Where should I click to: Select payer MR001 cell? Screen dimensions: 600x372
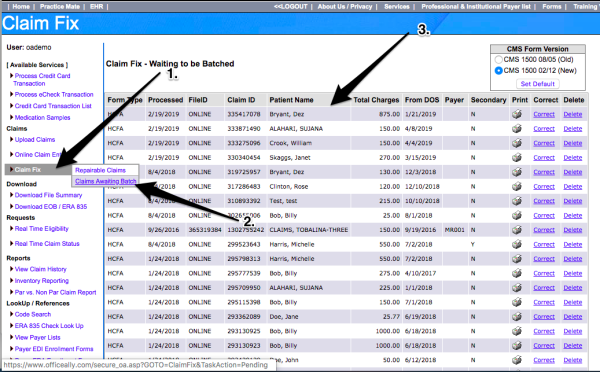tap(455, 230)
